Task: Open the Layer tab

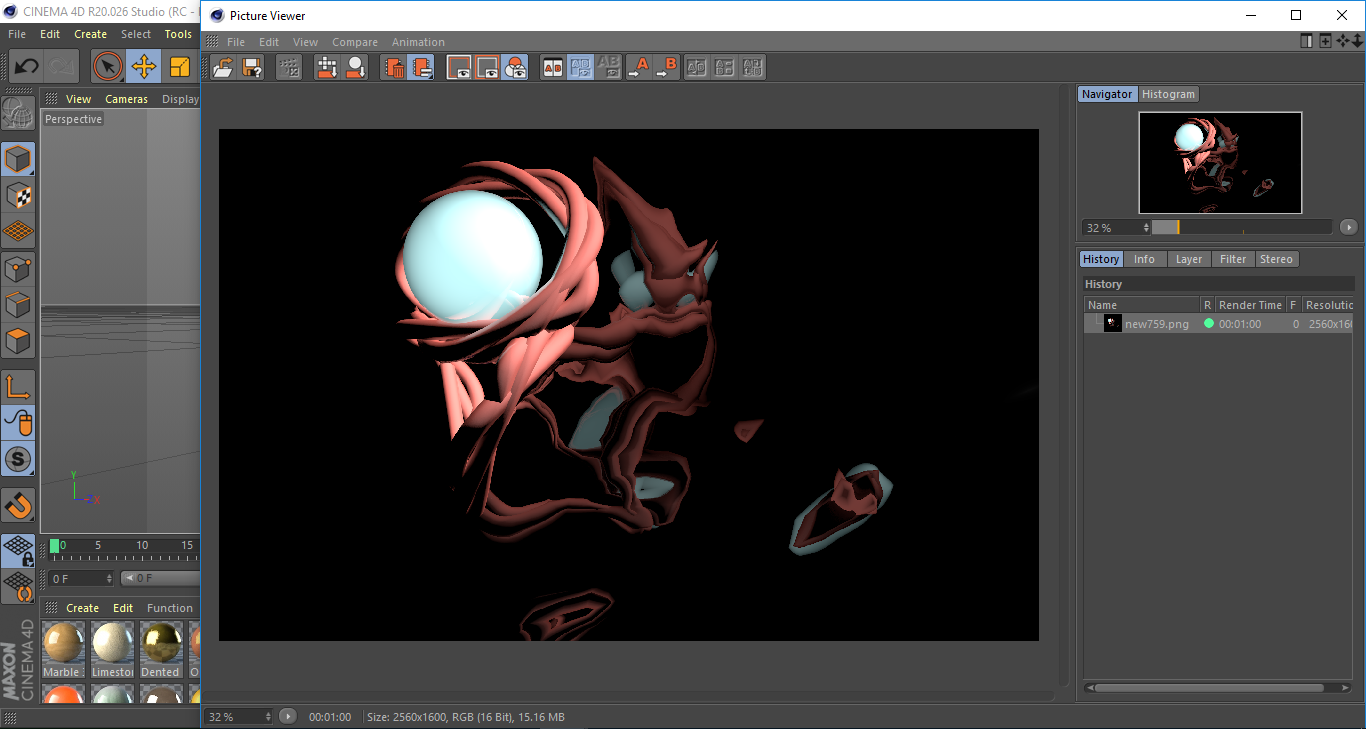Action: [x=1188, y=259]
